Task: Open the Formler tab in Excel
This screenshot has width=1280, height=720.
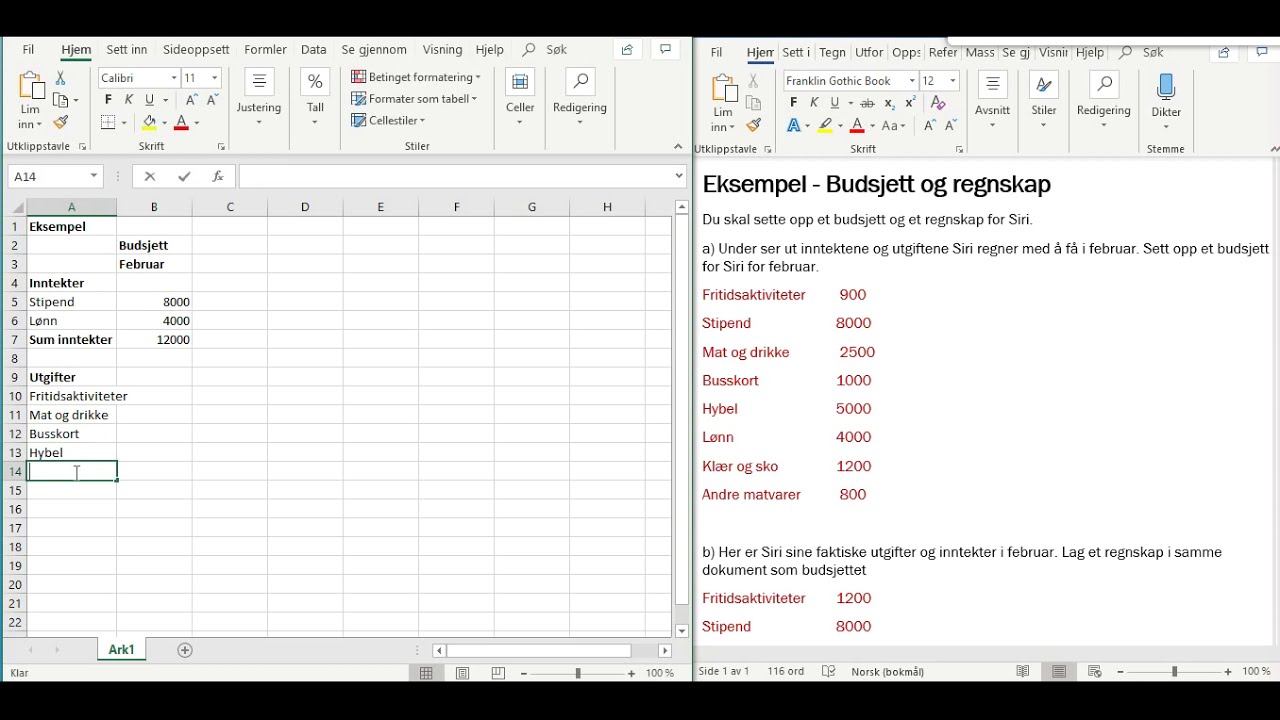Action: click(265, 49)
